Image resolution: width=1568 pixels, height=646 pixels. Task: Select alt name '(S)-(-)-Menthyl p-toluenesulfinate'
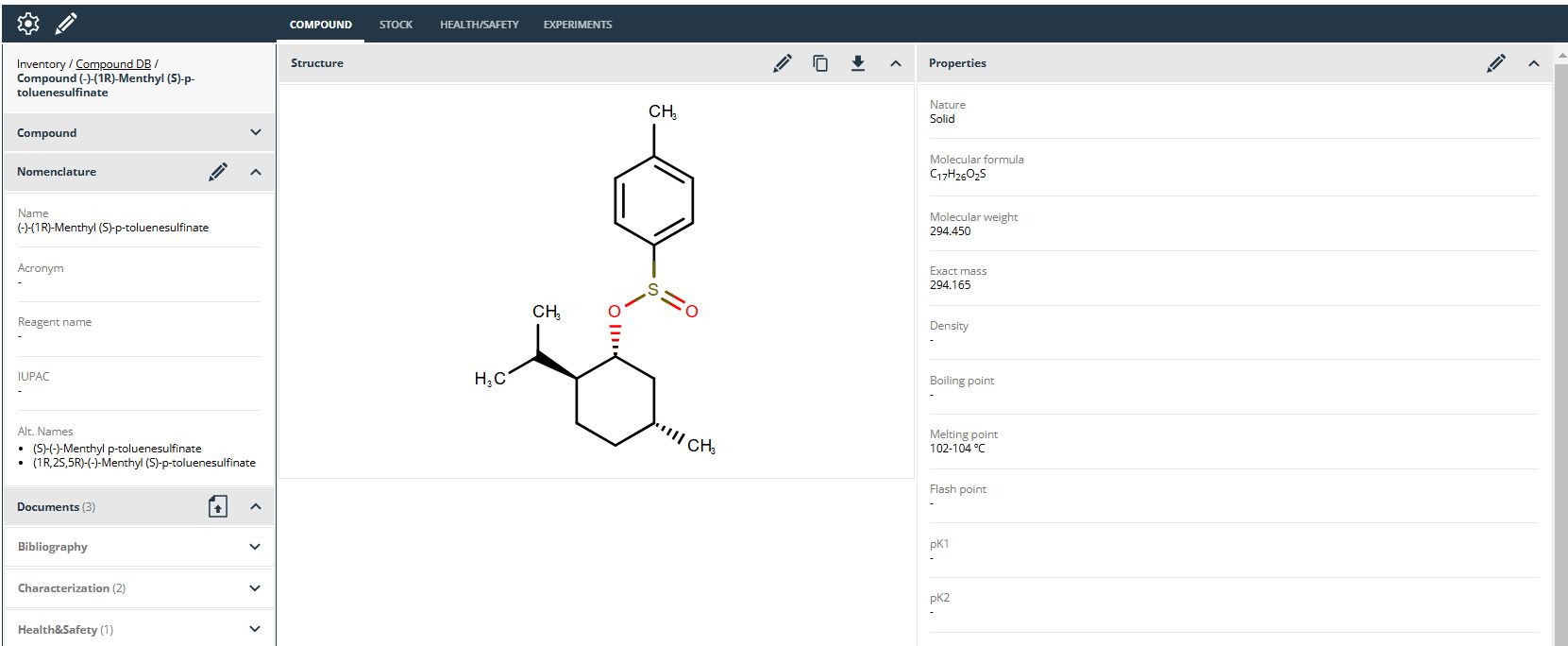(117, 449)
